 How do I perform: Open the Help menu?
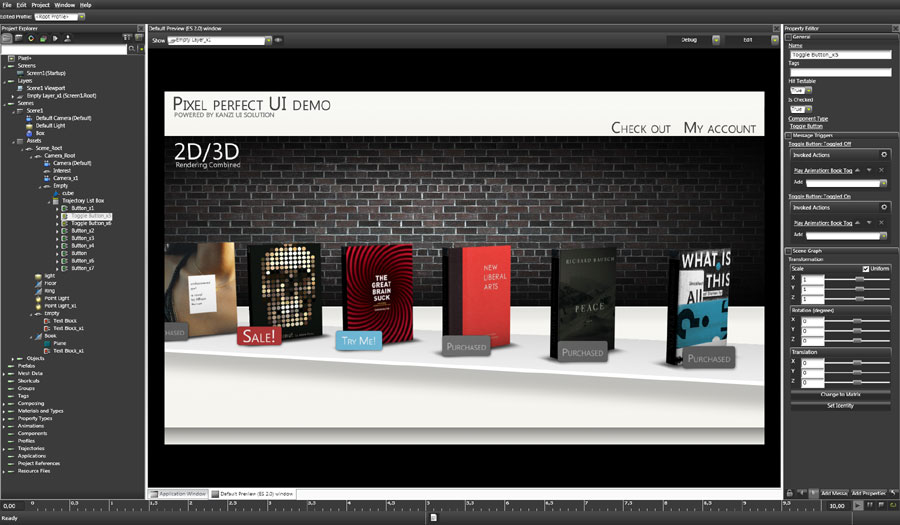86,5
